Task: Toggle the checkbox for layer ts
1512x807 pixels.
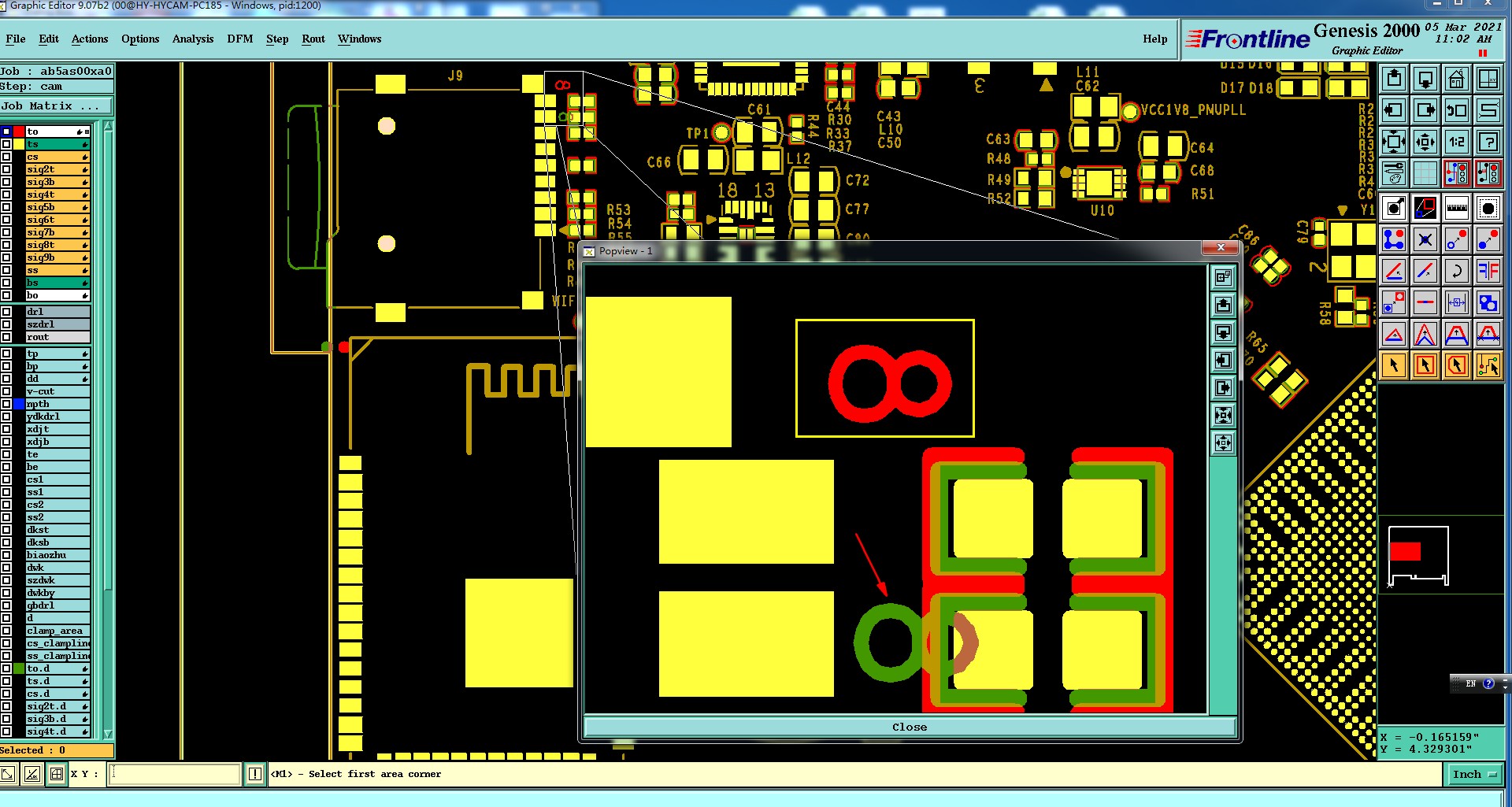Action: click(6, 144)
